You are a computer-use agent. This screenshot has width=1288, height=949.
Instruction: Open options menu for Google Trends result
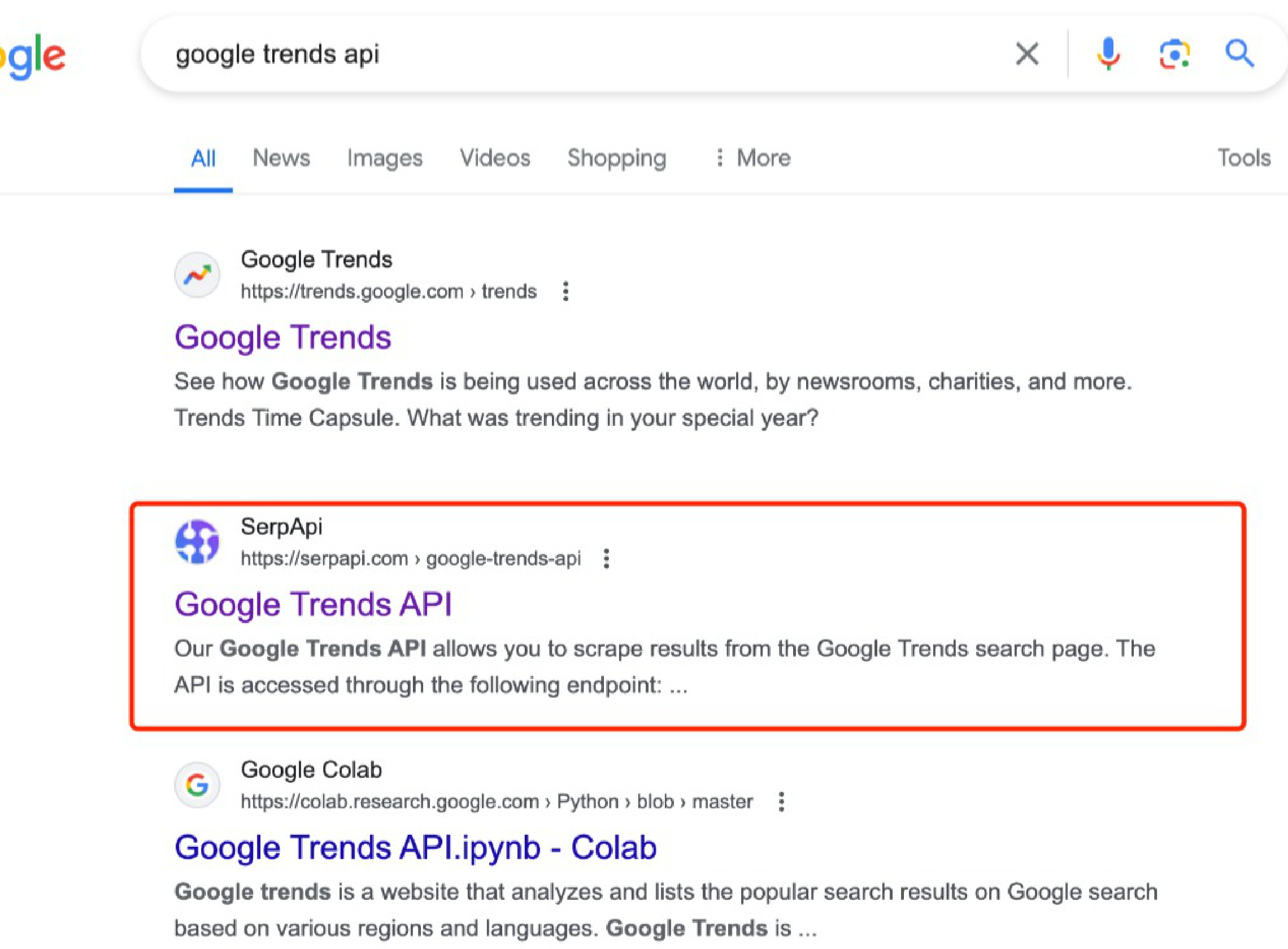(566, 291)
